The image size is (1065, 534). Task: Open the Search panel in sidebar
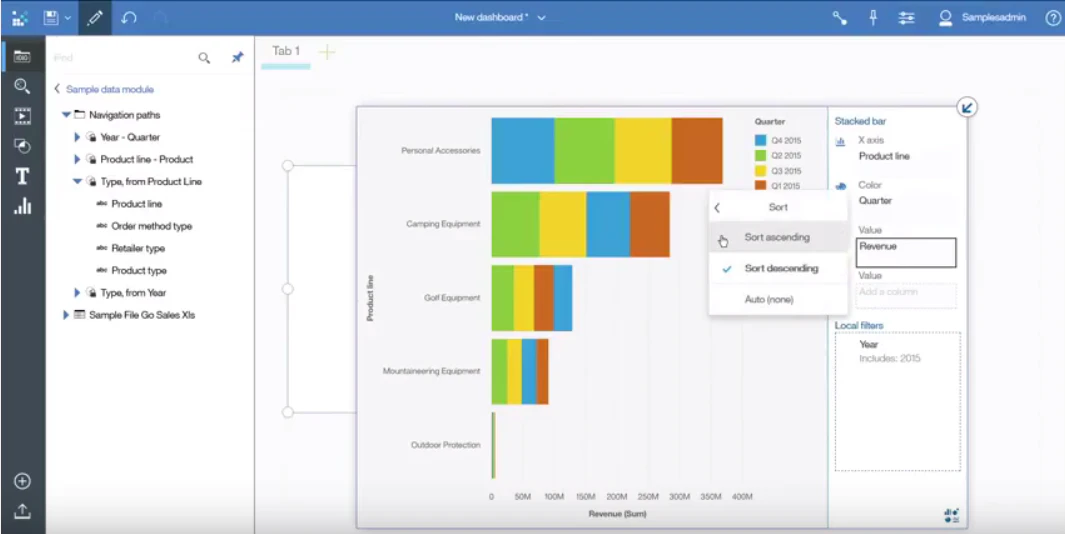click(22, 86)
